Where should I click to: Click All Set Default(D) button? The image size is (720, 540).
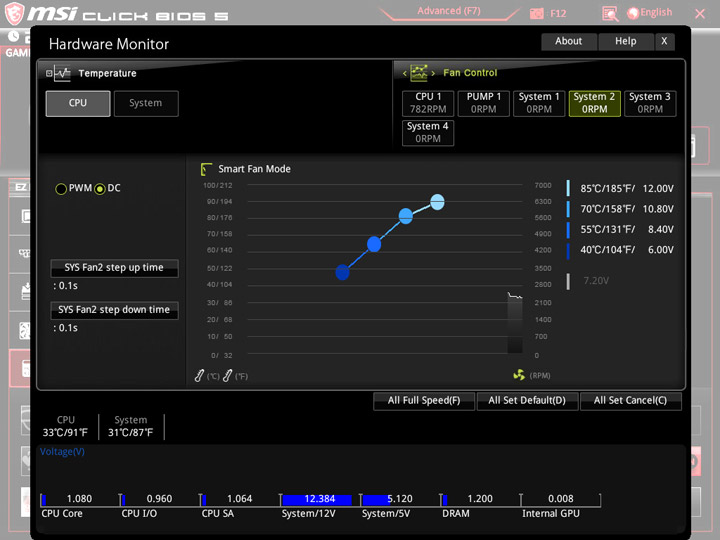tap(527, 401)
